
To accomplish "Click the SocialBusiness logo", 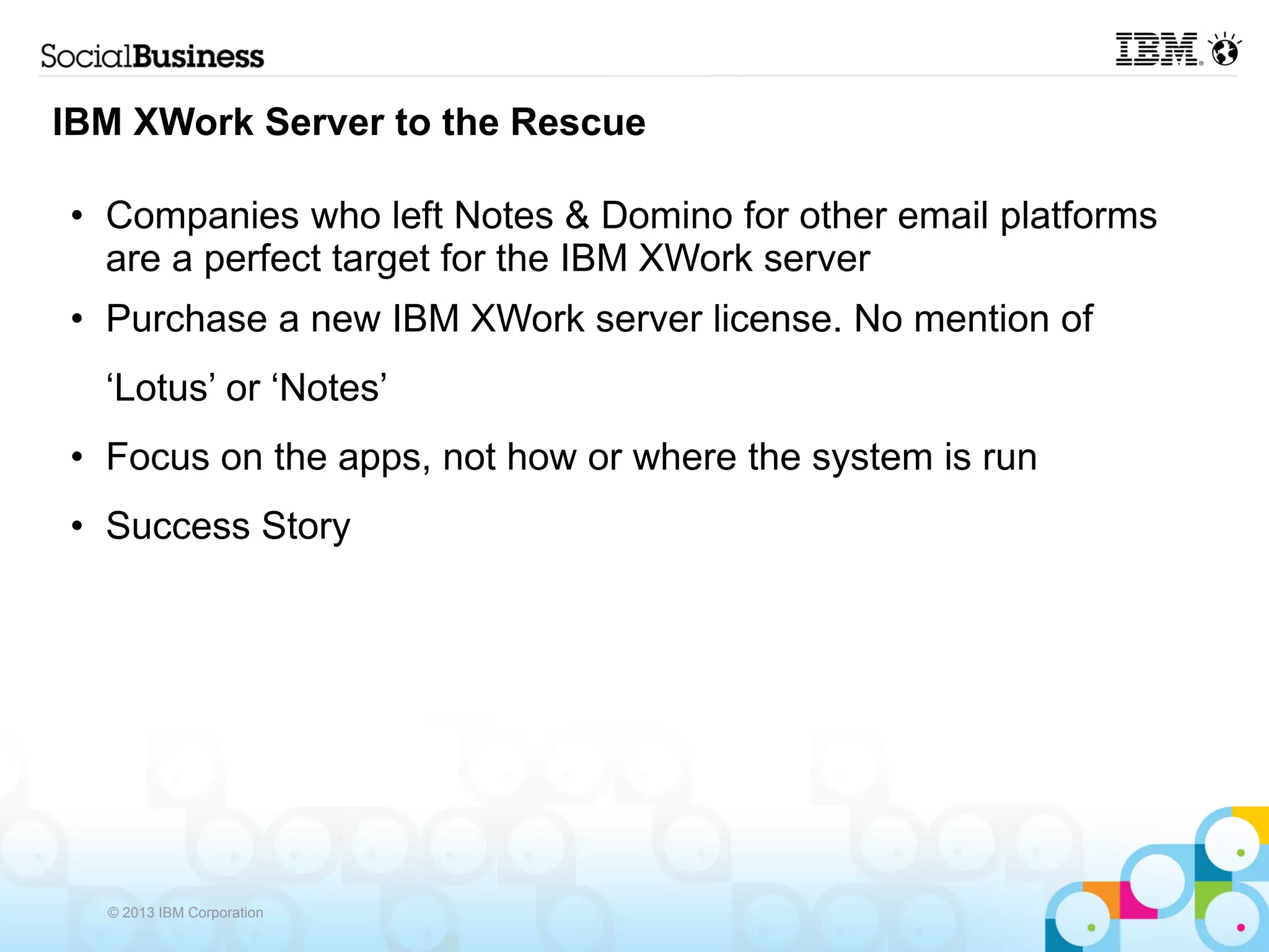I will (152, 56).
